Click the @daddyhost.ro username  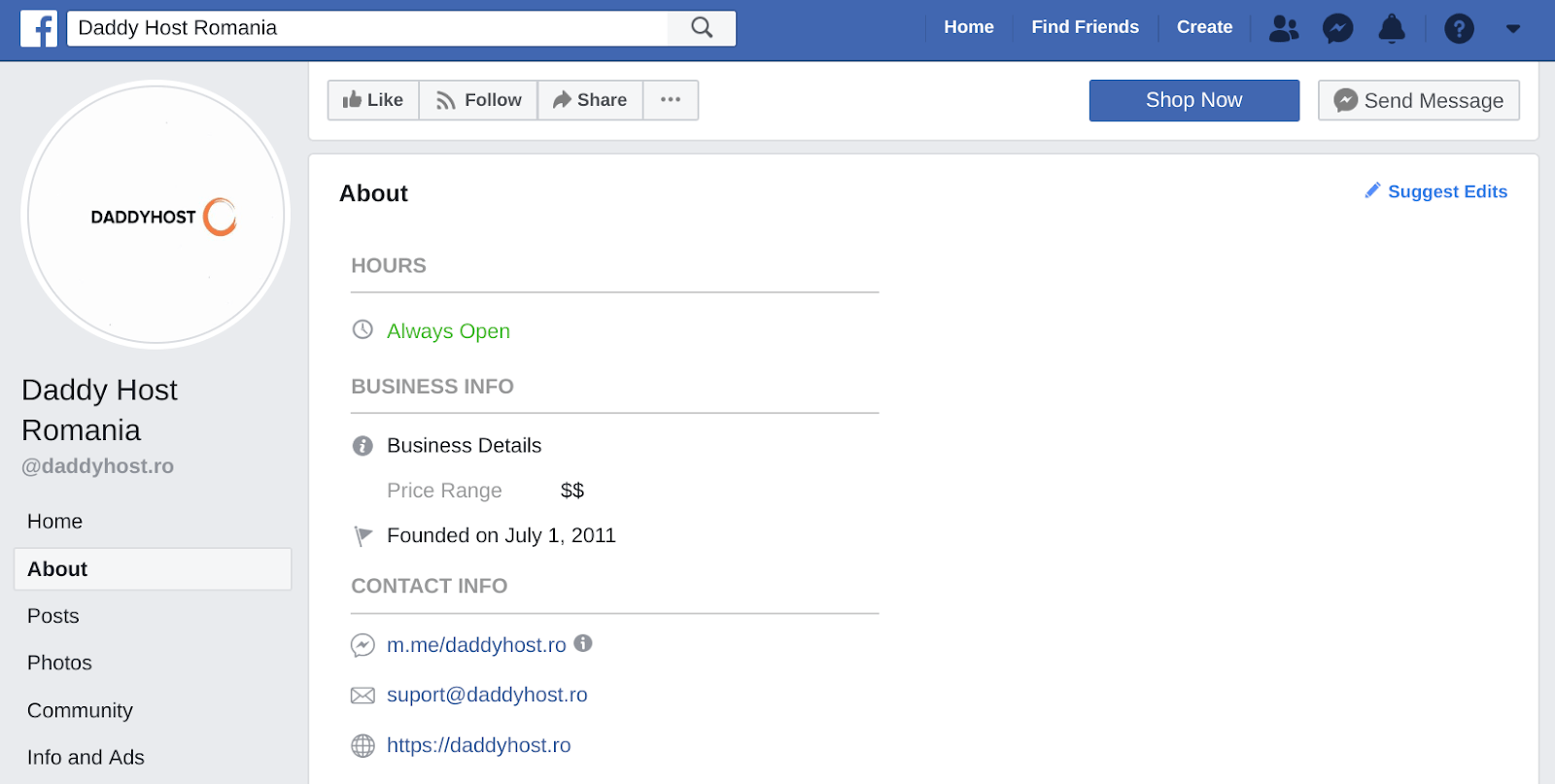pyautogui.click(x=97, y=466)
